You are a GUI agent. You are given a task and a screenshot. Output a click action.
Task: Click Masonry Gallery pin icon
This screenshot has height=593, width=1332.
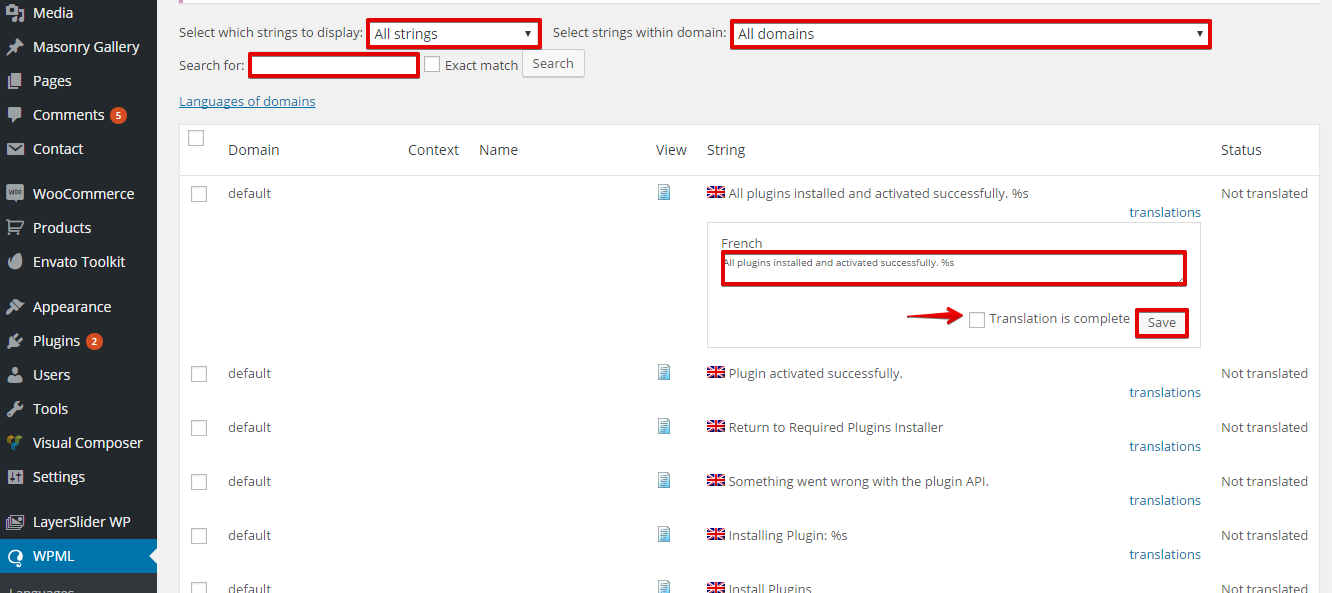(x=15, y=46)
